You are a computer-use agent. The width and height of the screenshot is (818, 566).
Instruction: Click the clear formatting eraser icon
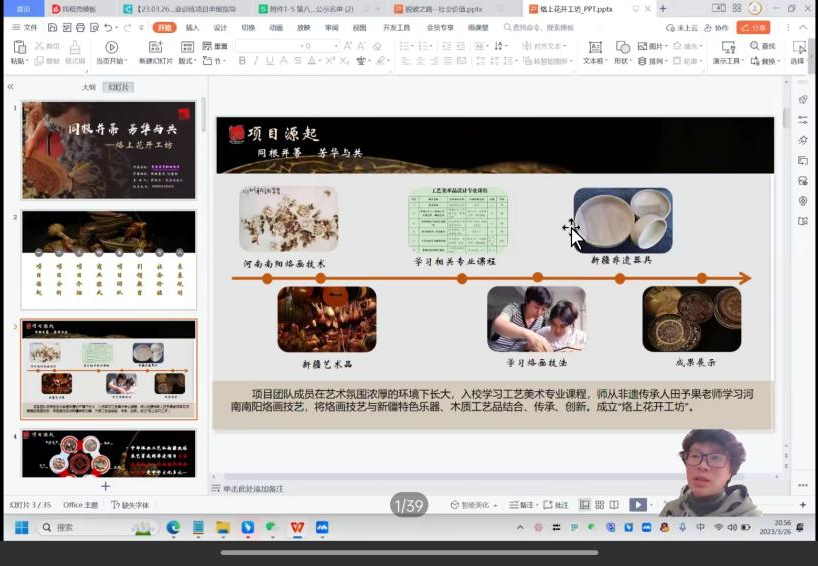377,46
